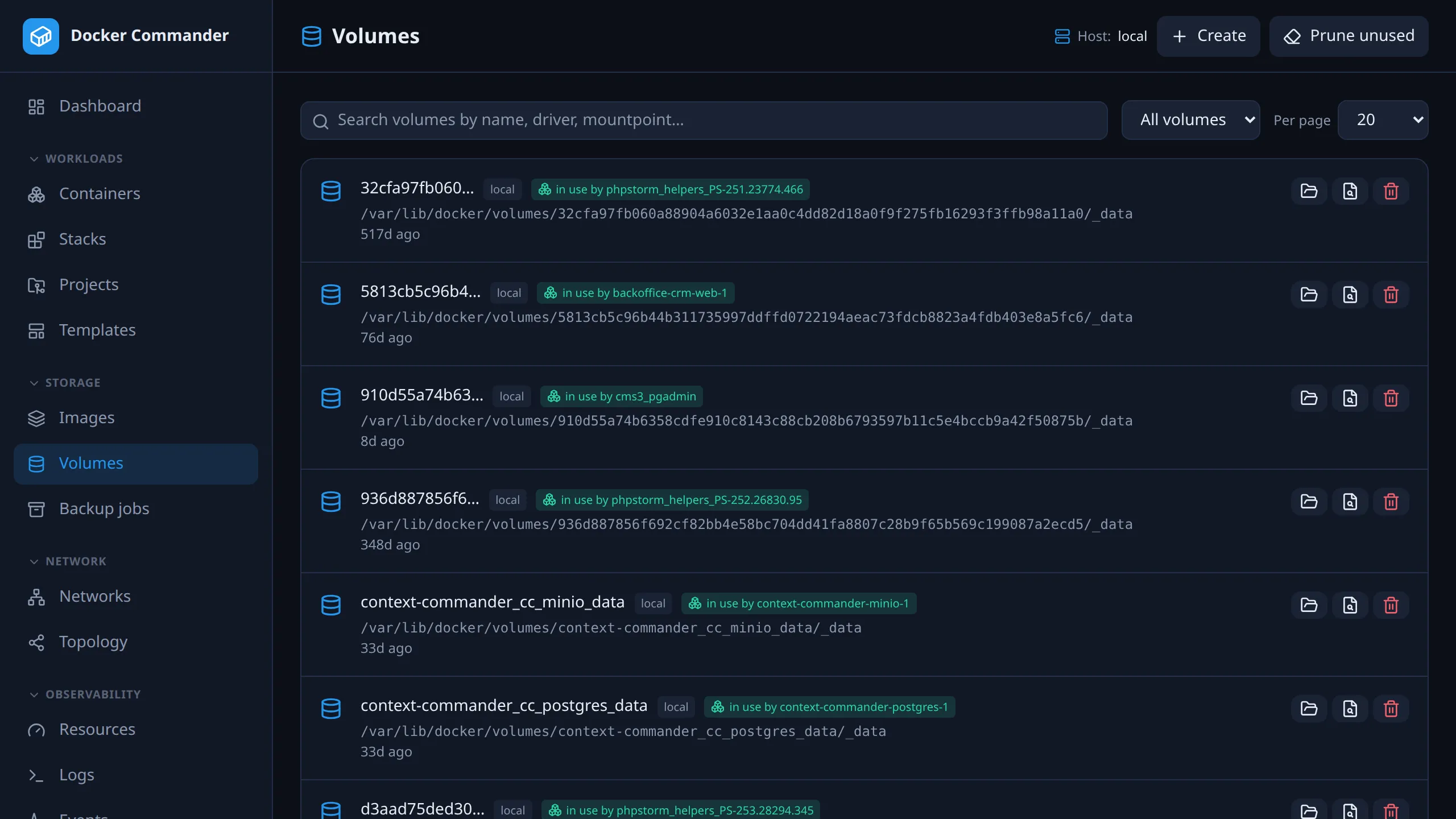Browse context-commander_cc_minio_data volume files
Screen dimensions: 1456x819
1309,605
